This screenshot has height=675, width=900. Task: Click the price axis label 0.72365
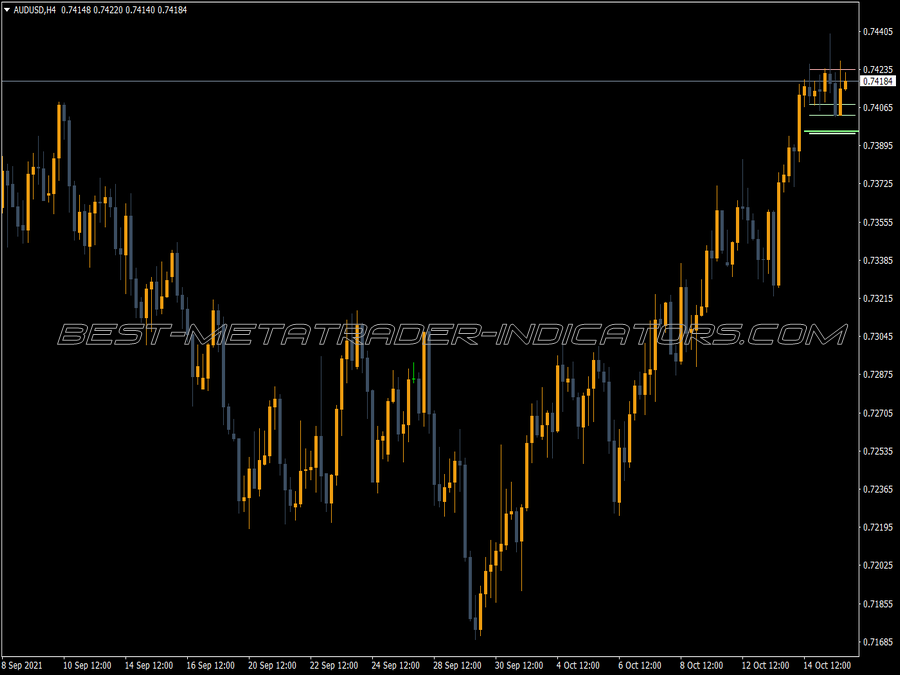pos(878,489)
